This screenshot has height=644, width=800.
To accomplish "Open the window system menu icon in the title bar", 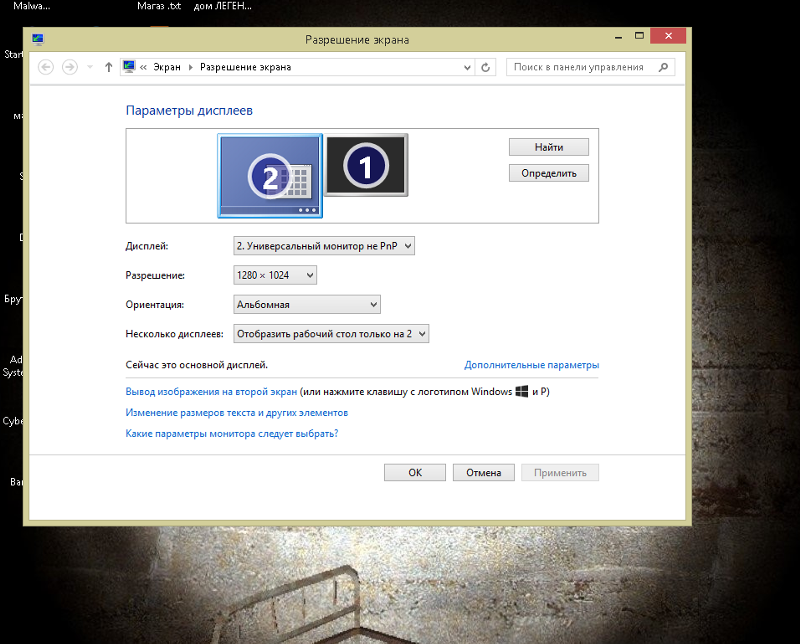I will pos(38,40).
